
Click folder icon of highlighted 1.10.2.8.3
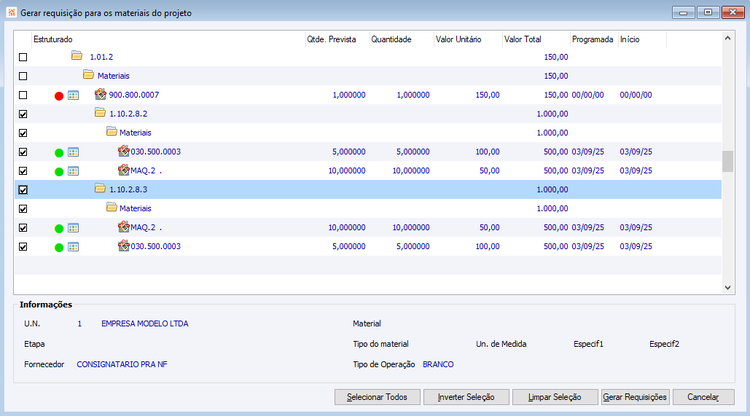[x=100, y=188]
